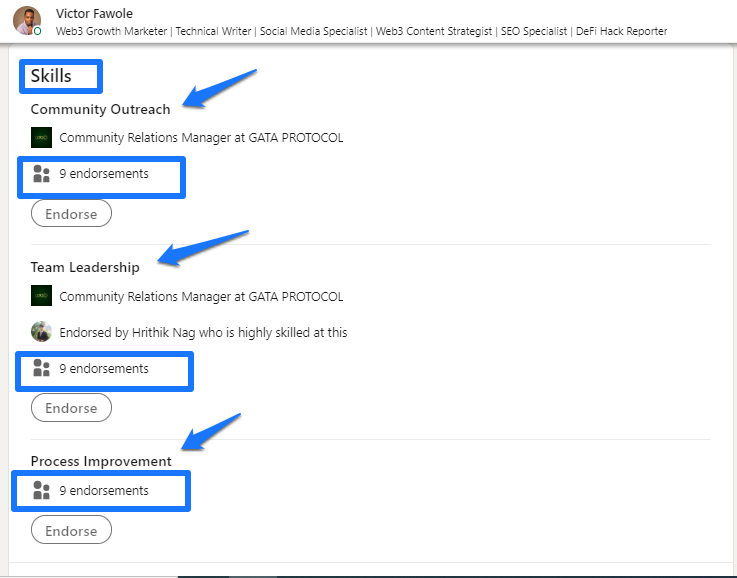Screen dimensions: 737x578
Task: Click Hrithik Nag's avatar photo
Action: tap(41, 332)
